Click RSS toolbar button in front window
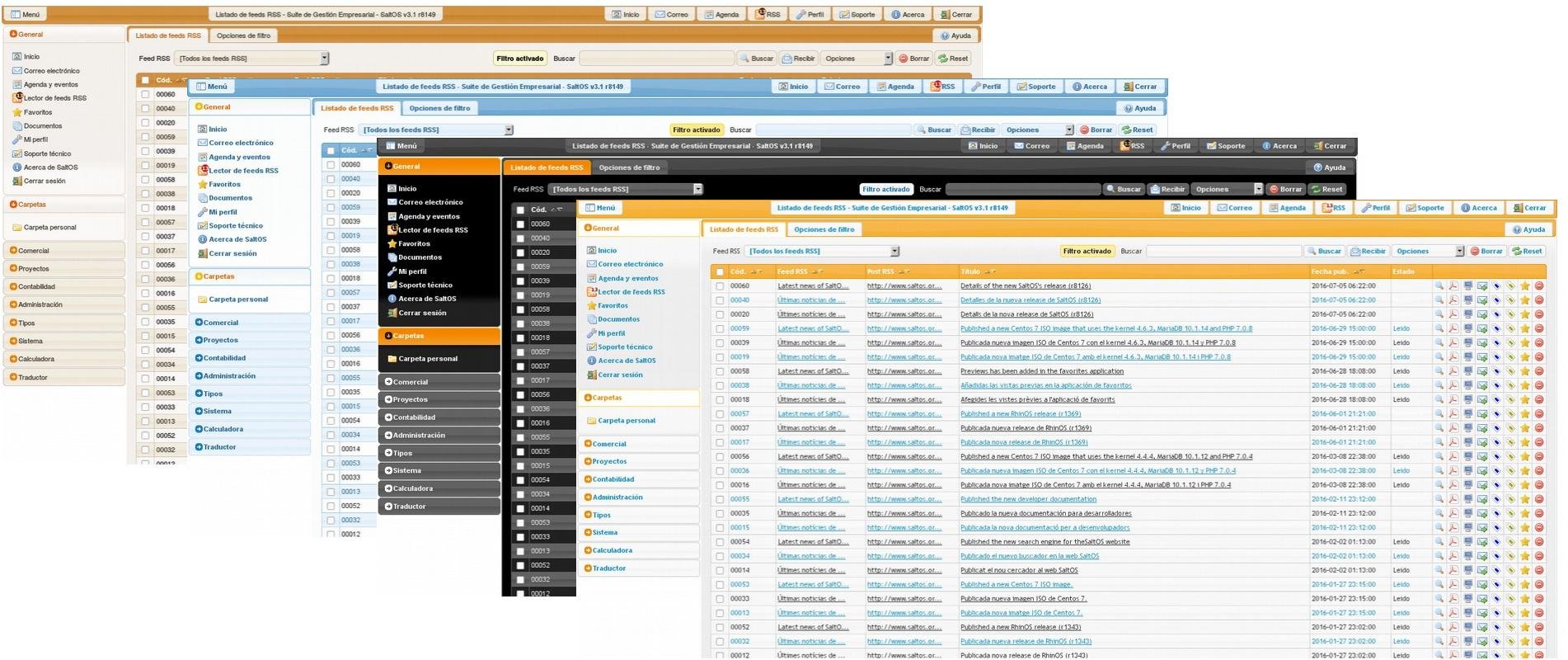This screenshot has height=660, width=1568. 1335,208
